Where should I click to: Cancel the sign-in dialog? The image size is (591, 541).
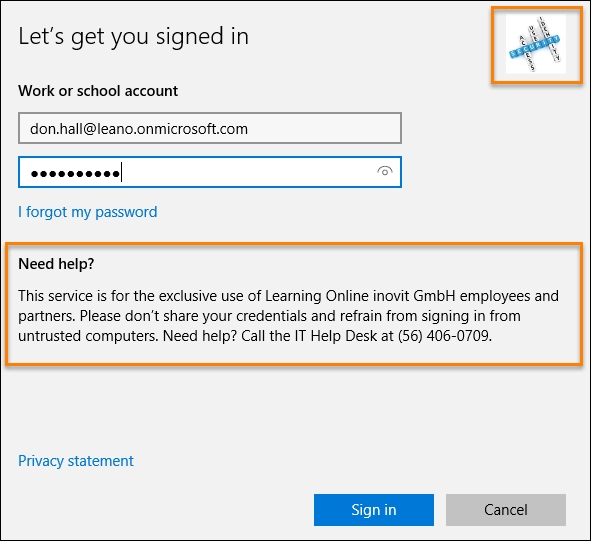[506, 510]
